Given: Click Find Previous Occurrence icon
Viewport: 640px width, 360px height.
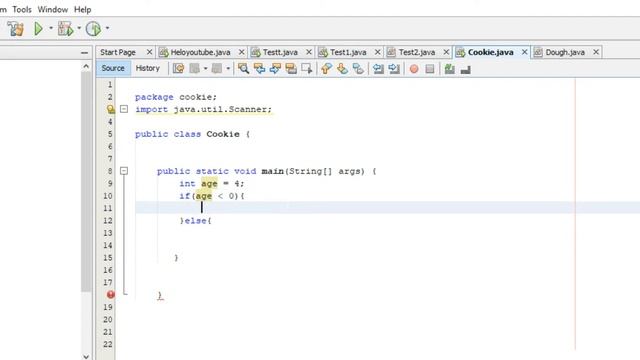Looking at the screenshot, I should (259, 69).
